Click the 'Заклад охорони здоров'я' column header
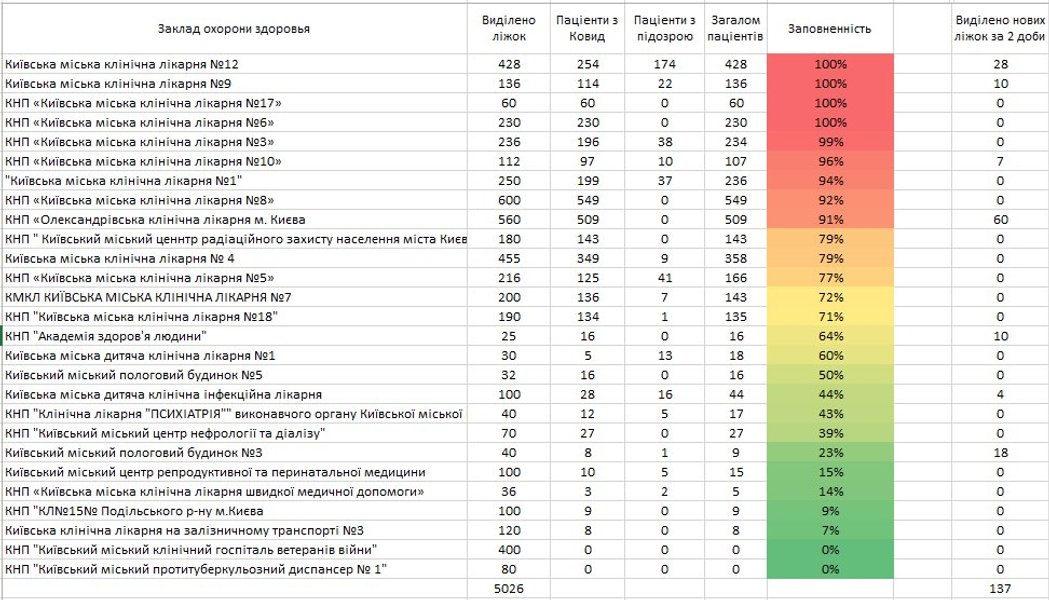Screen dimensions: 1049x600 [234, 29]
